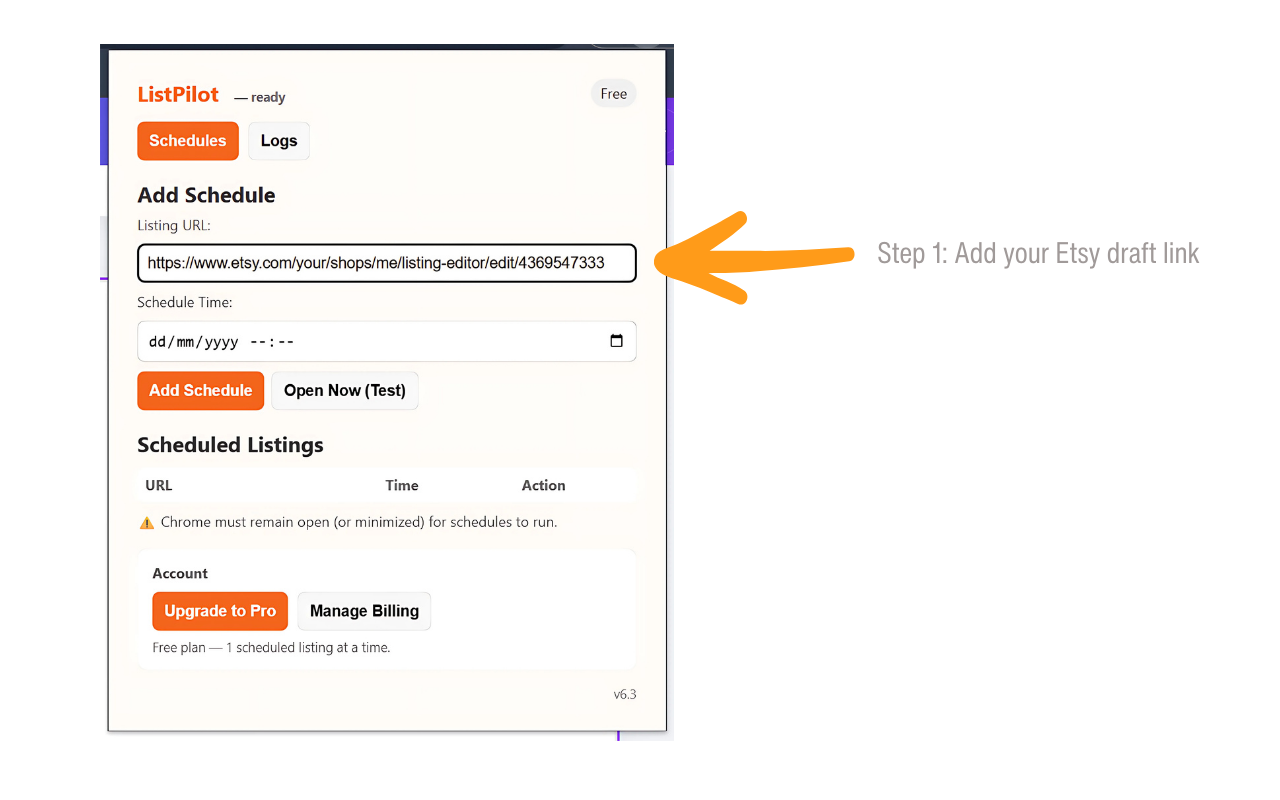Click the Add Schedule button
The image size is (1280, 800).
(x=201, y=391)
